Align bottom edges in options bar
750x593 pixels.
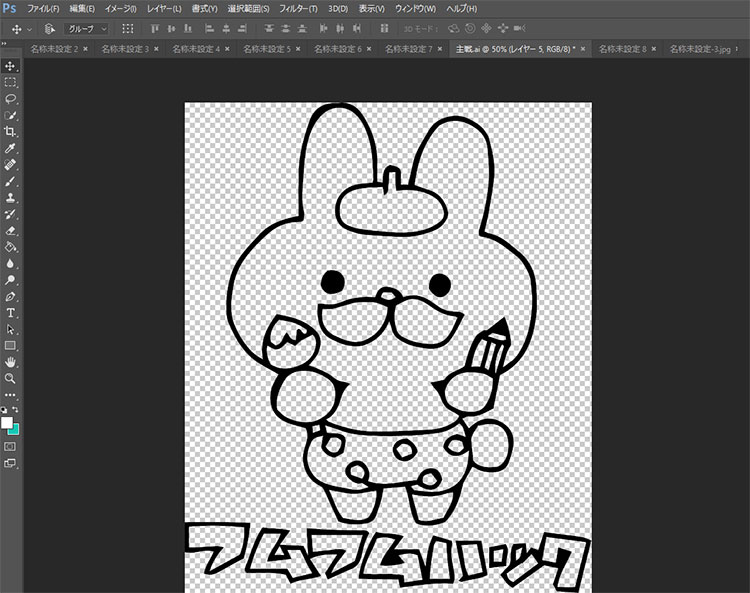click(x=188, y=29)
